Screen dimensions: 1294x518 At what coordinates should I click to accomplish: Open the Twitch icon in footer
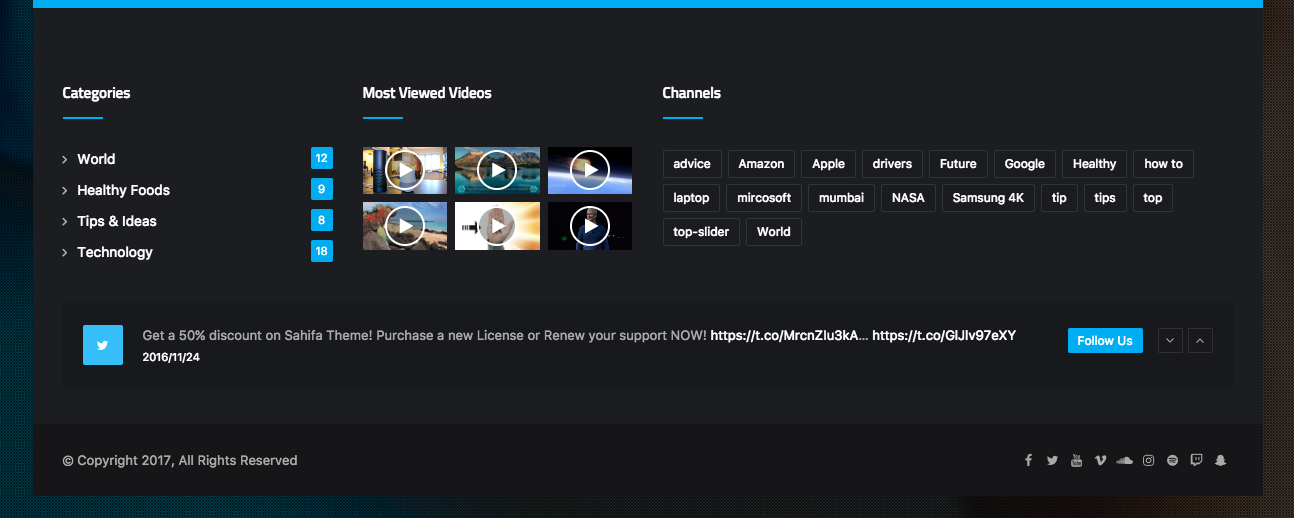[1196, 461]
